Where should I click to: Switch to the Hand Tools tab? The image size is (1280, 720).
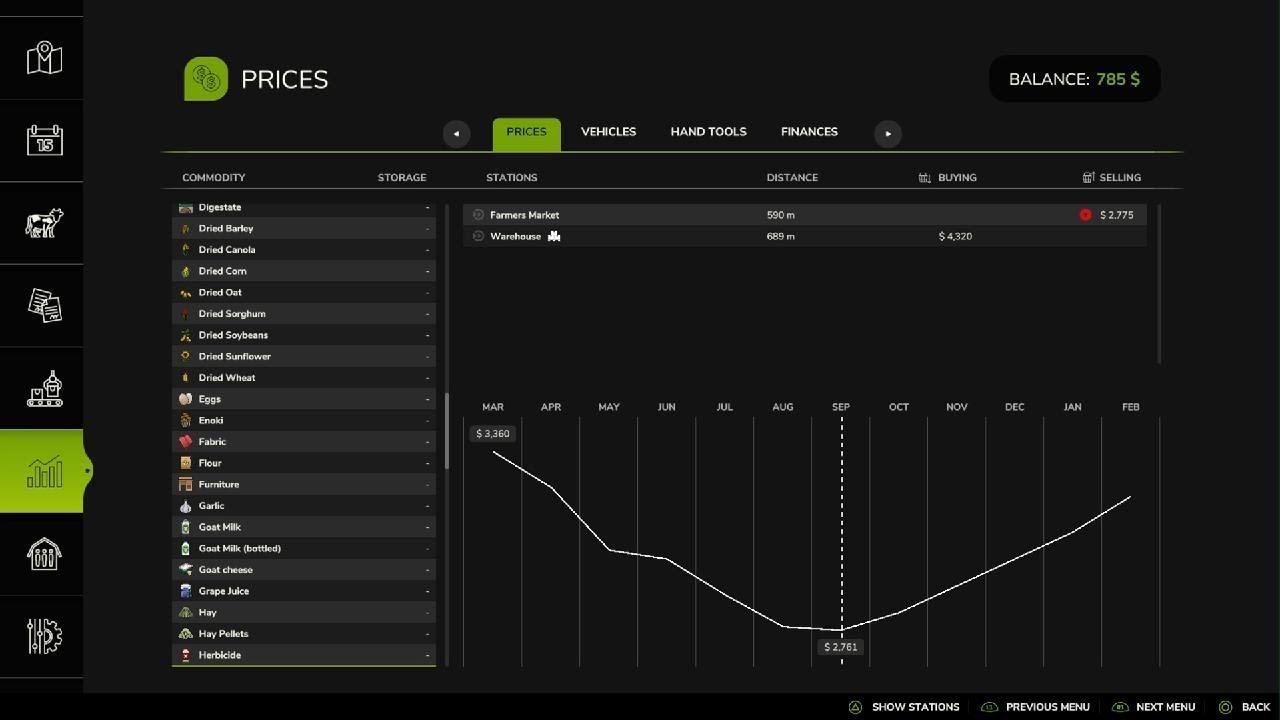coord(708,132)
